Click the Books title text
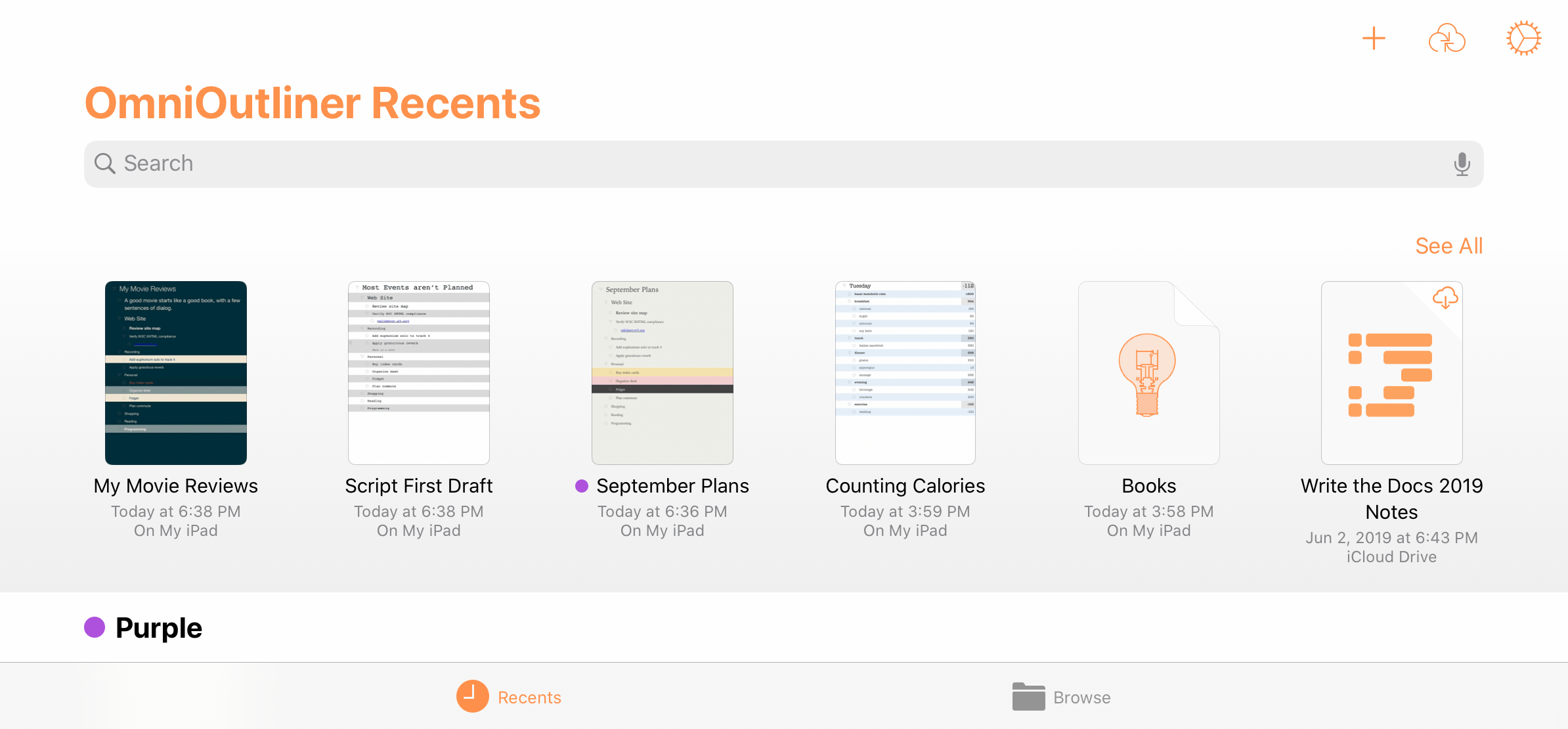This screenshot has width=1568, height=729. click(1149, 486)
